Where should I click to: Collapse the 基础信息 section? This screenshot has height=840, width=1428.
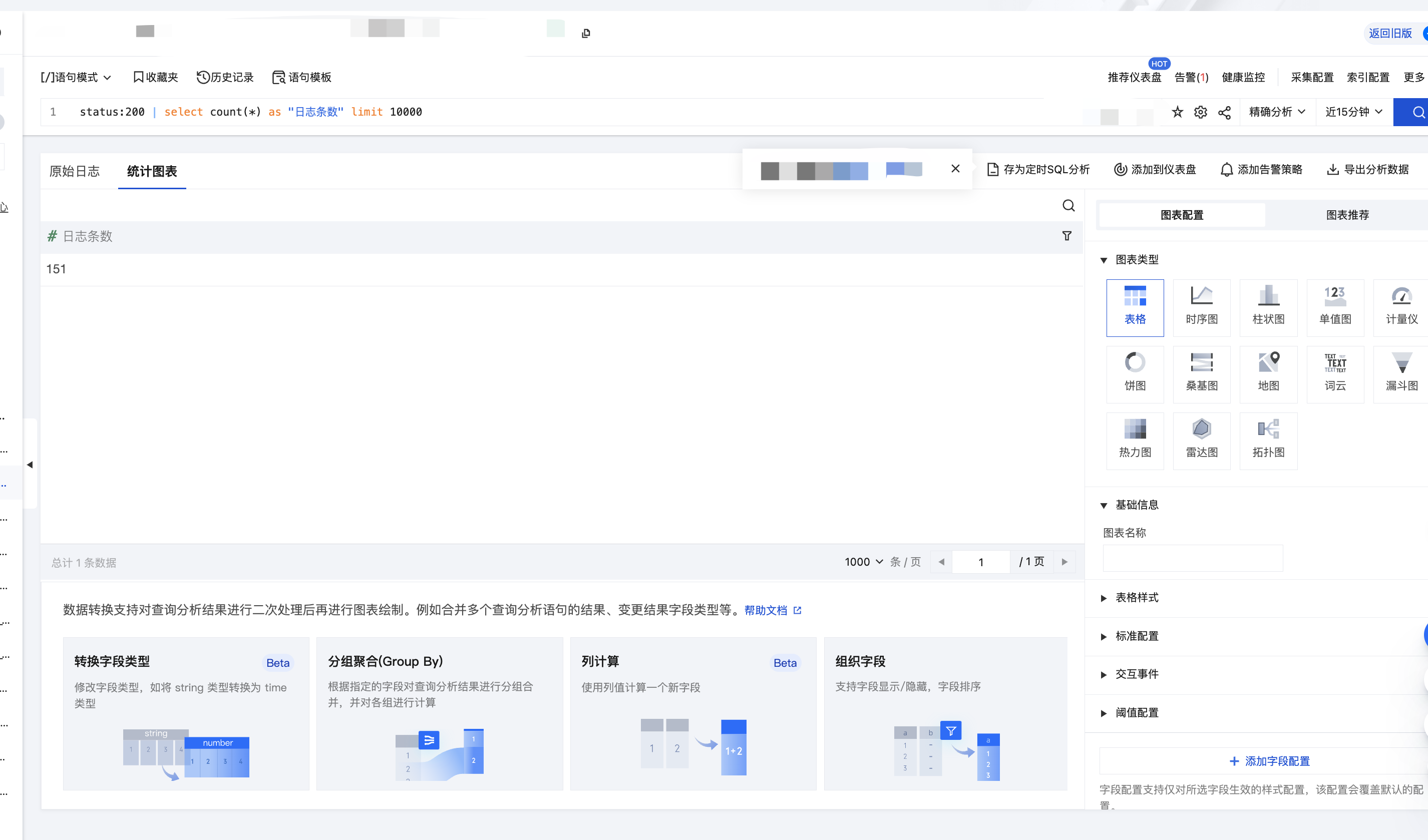coord(1131,505)
